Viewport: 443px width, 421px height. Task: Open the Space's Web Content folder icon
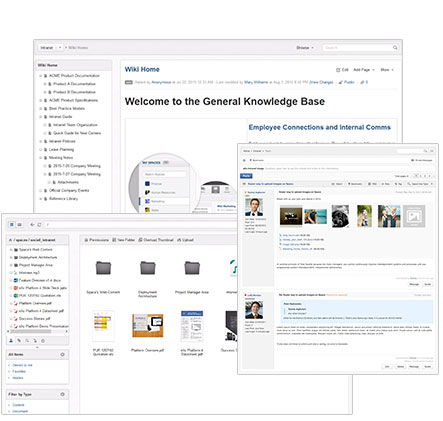pos(103,268)
